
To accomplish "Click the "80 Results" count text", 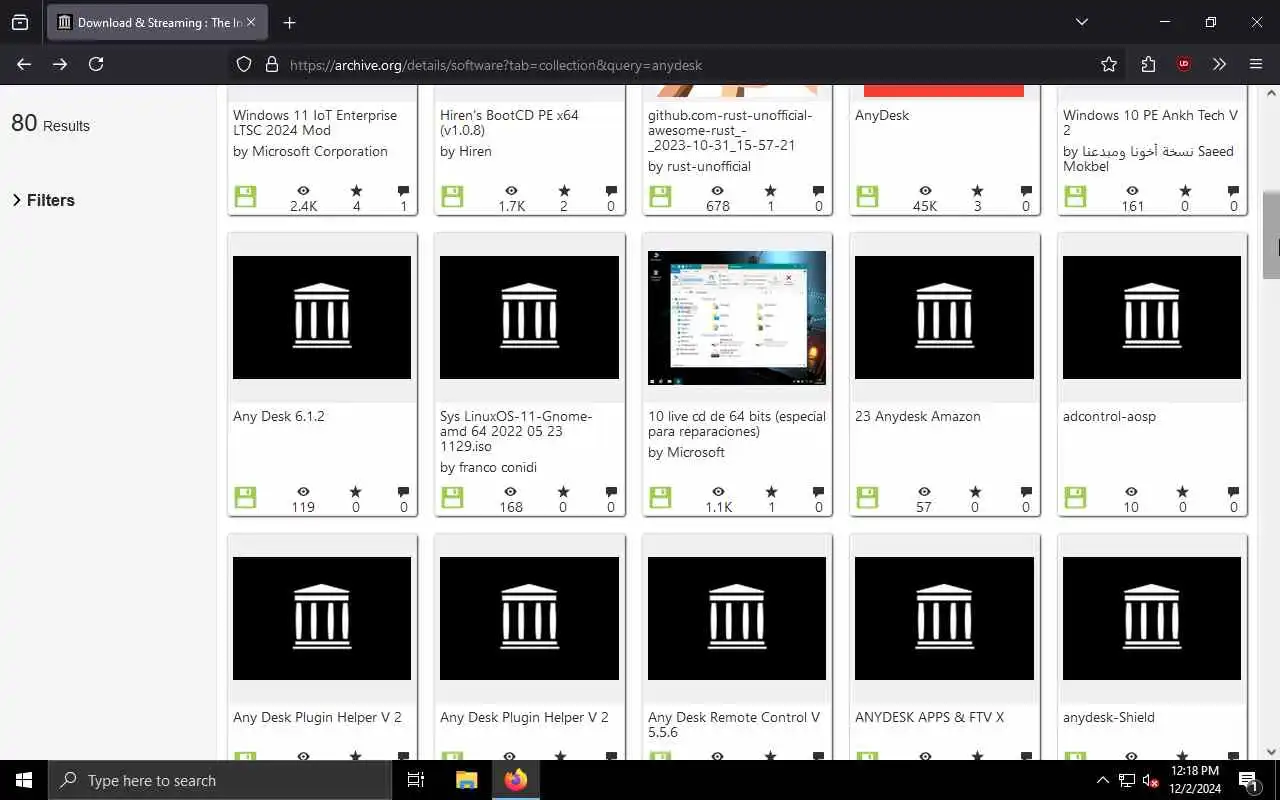I will 50,124.
